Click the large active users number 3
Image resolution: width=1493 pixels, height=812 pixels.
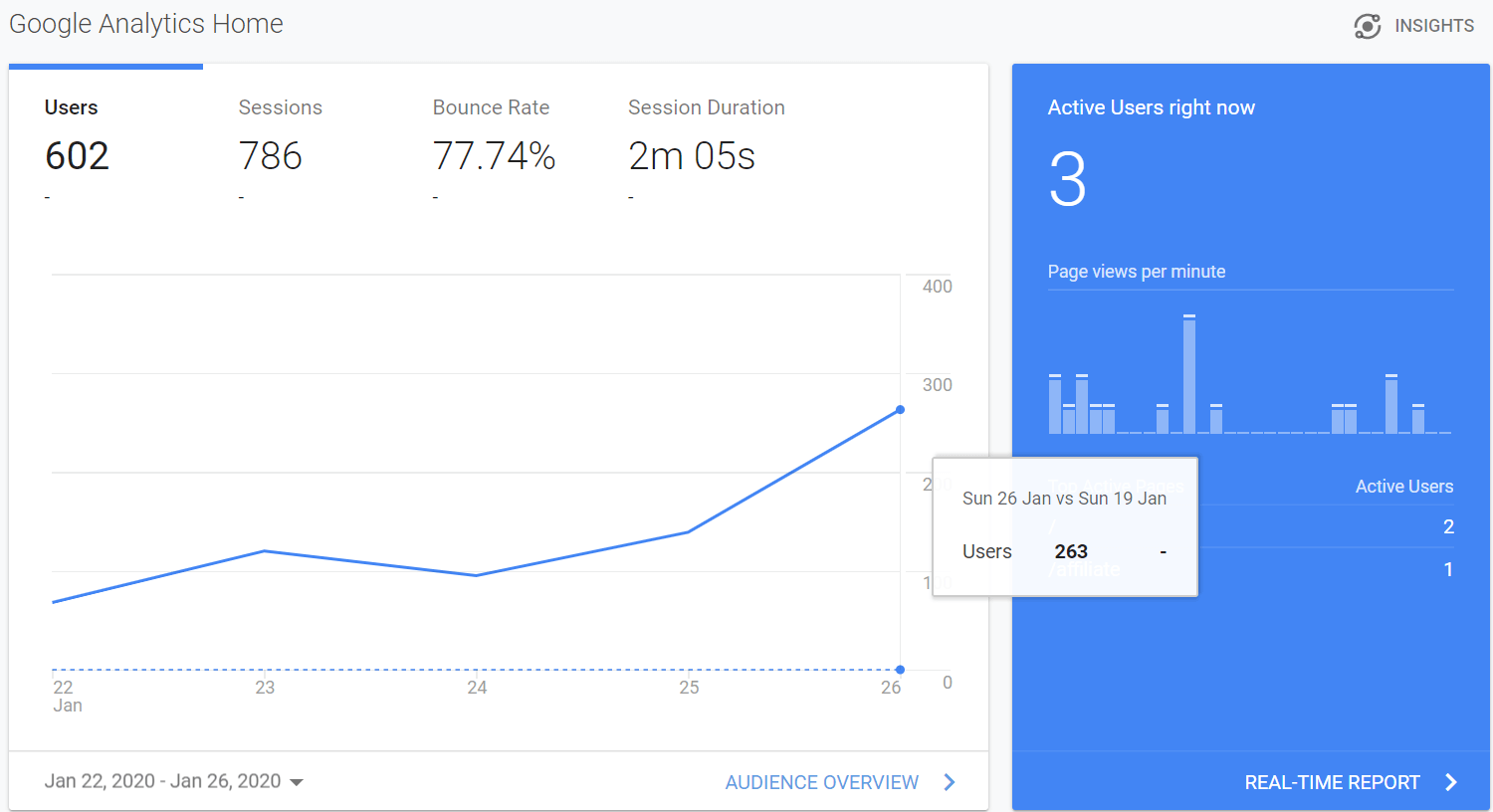tap(1067, 180)
